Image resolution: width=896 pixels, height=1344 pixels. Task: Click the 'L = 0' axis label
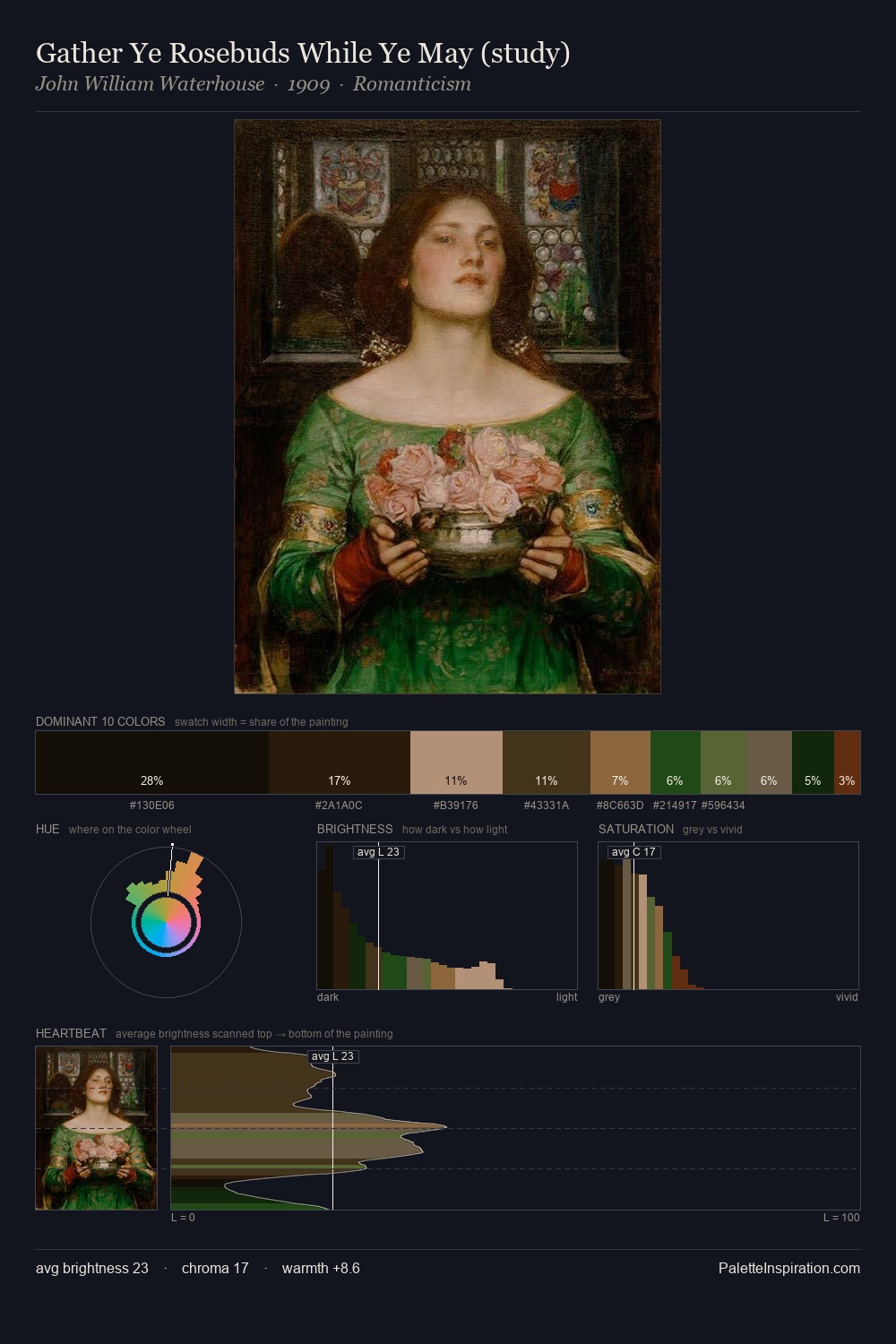click(x=183, y=1218)
